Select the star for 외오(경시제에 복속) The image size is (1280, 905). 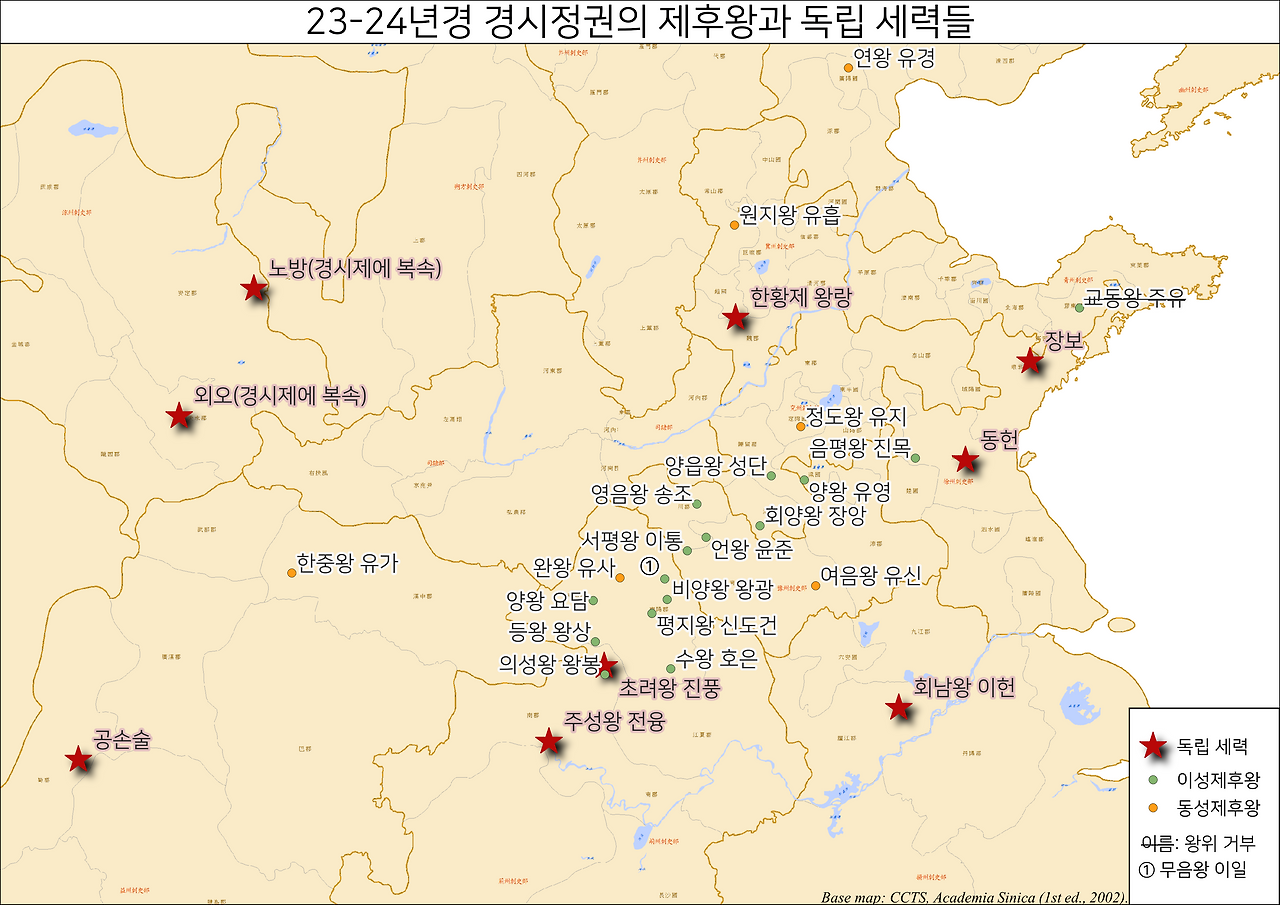[x=178, y=414]
